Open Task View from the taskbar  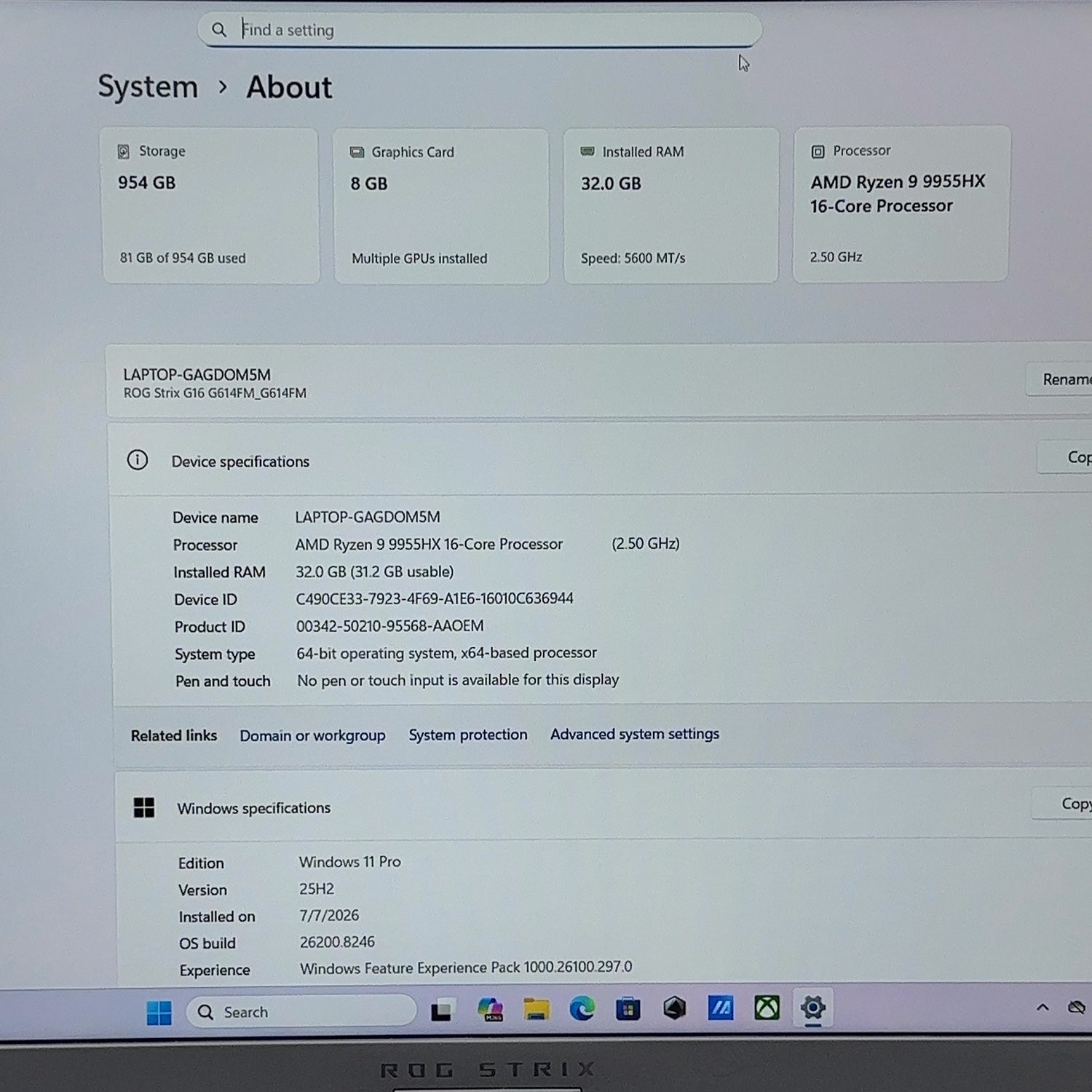click(442, 1010)
